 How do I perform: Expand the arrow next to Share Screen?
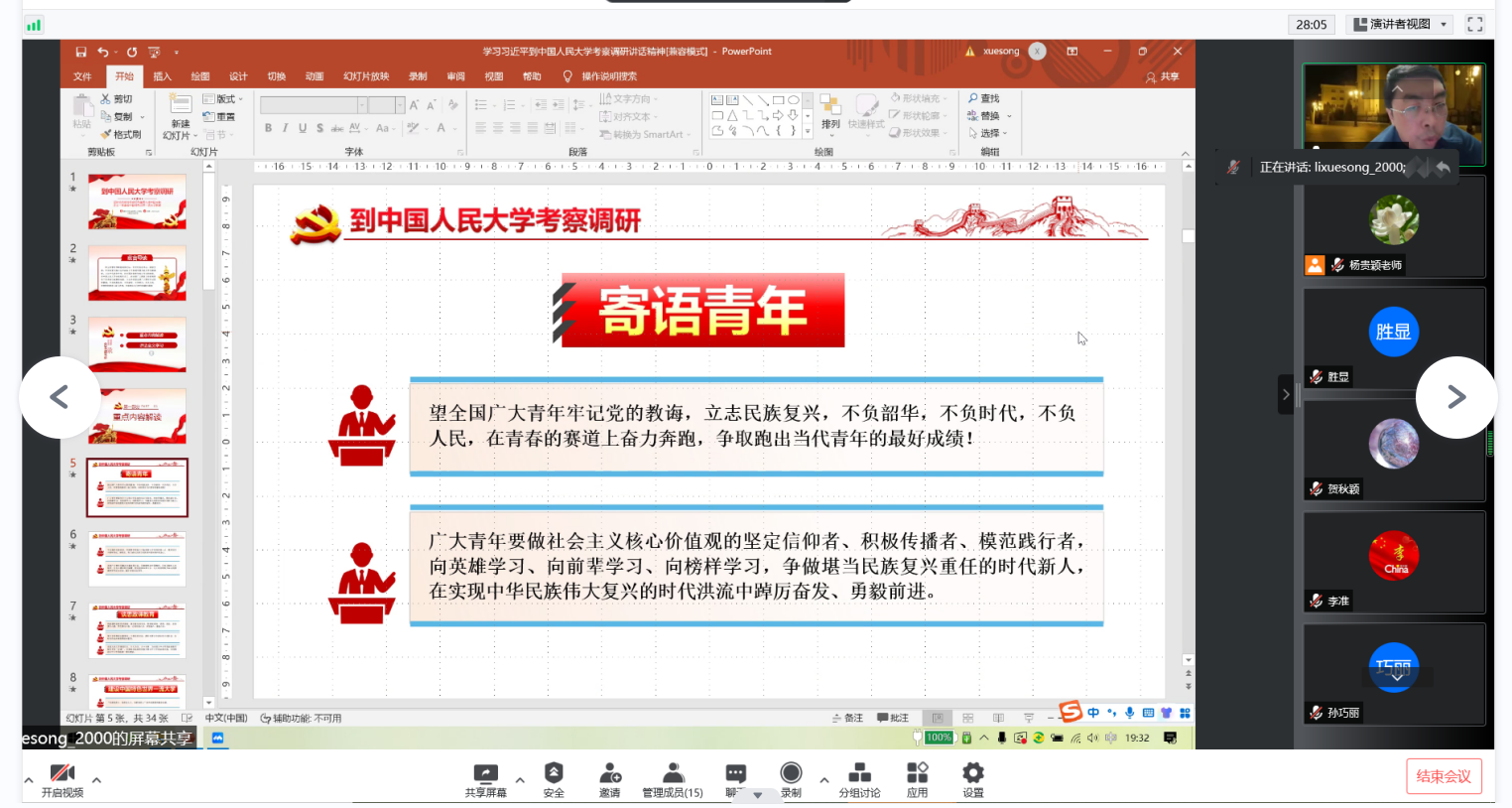[x=520, y=780]
